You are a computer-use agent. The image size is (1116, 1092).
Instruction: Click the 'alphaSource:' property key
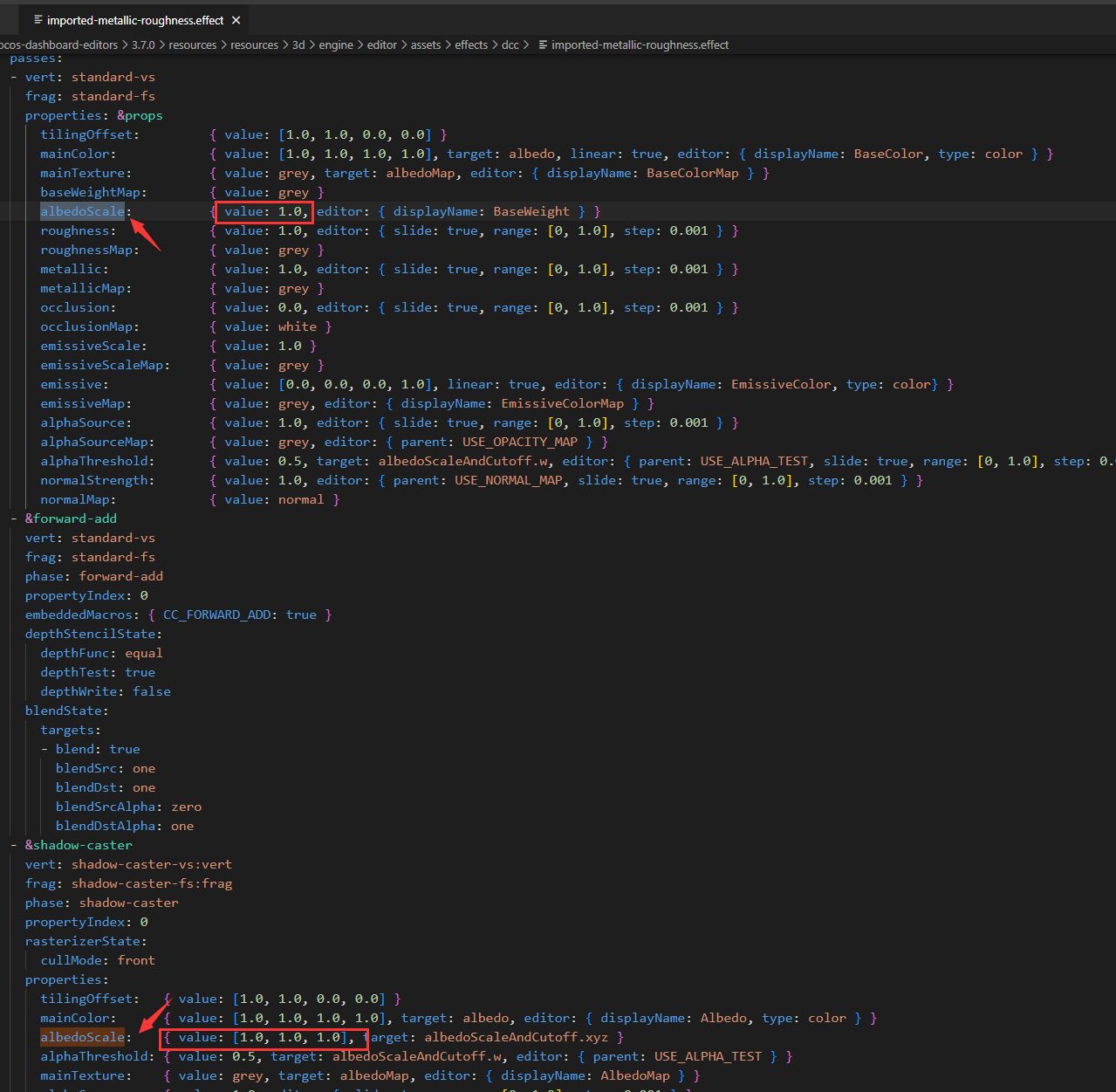(86, 422)
